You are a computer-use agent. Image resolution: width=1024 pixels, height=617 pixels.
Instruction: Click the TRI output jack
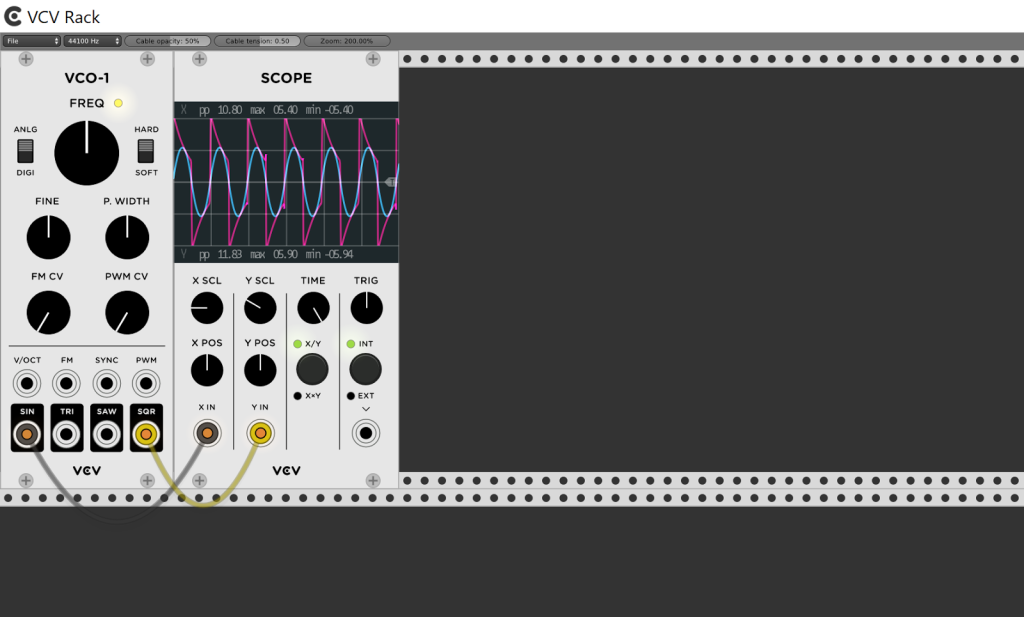click(66, 434)
